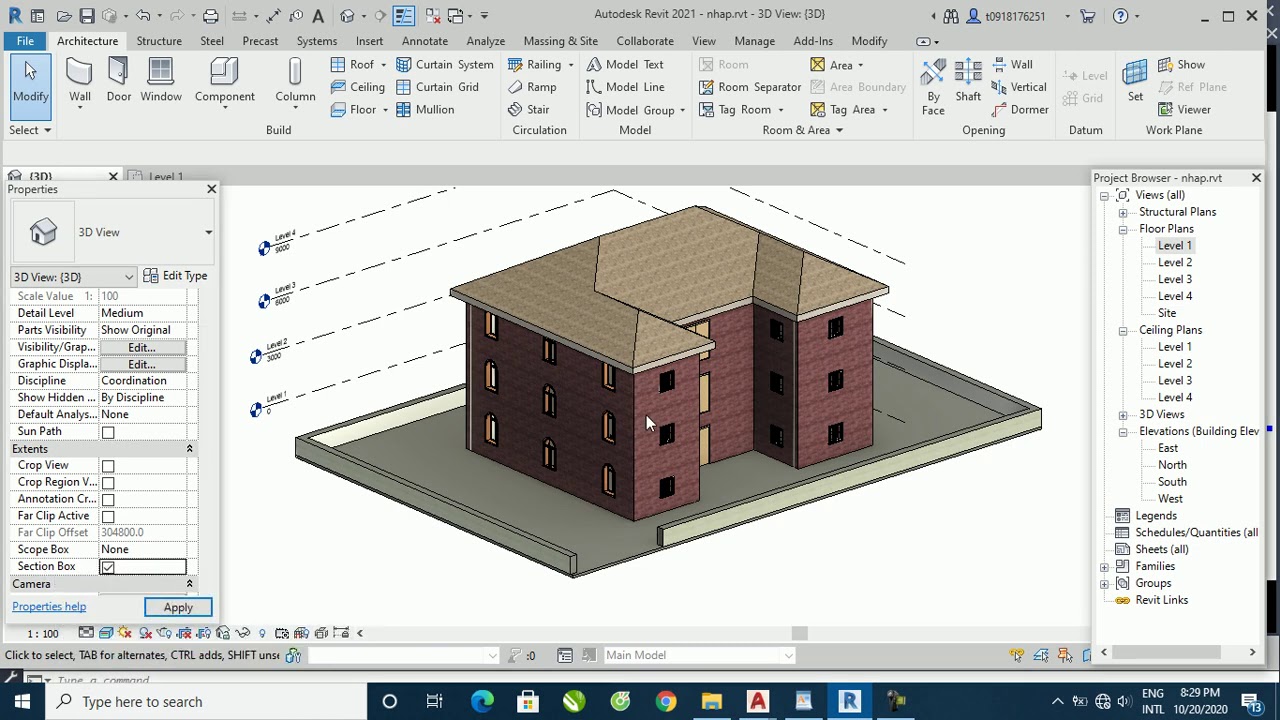Select the Roof tool
1280x720 pixels.
pyautogui.click(x=352, y=64)
